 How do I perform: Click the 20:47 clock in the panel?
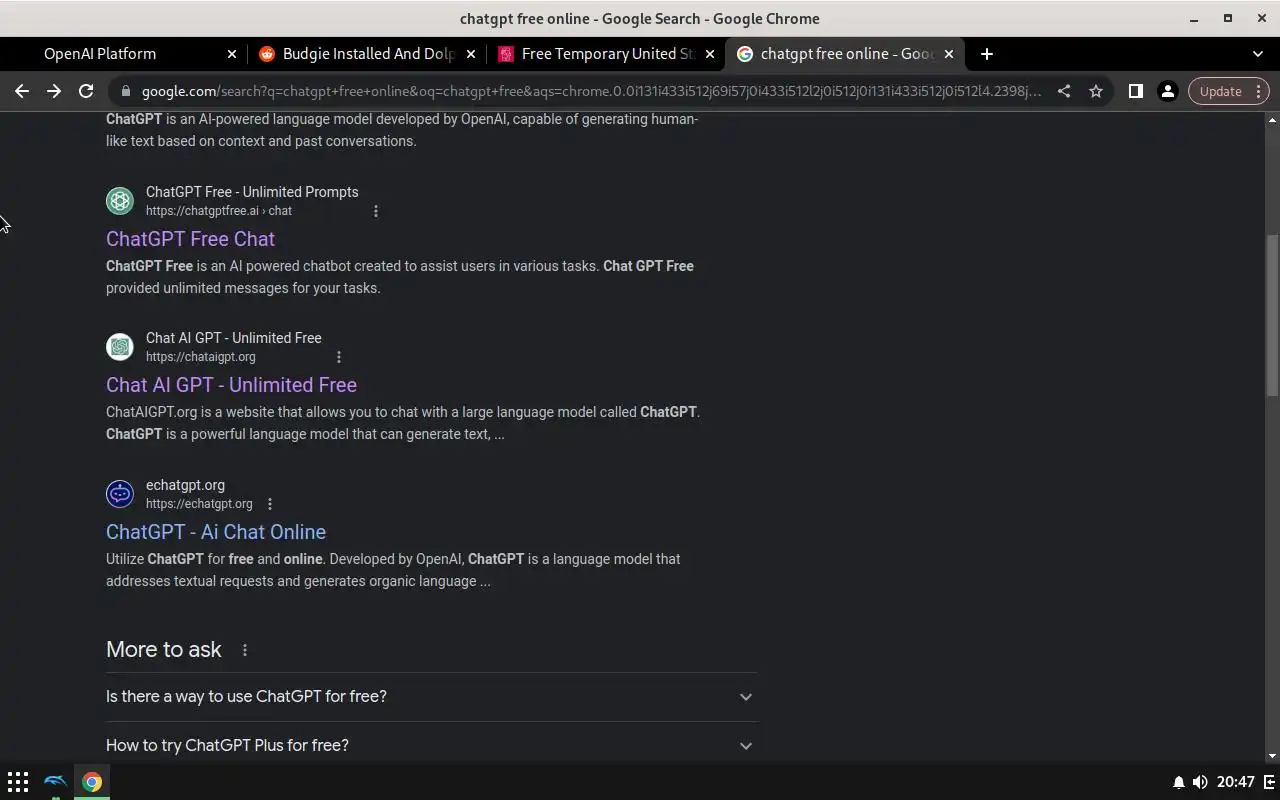click(1236, 782)
